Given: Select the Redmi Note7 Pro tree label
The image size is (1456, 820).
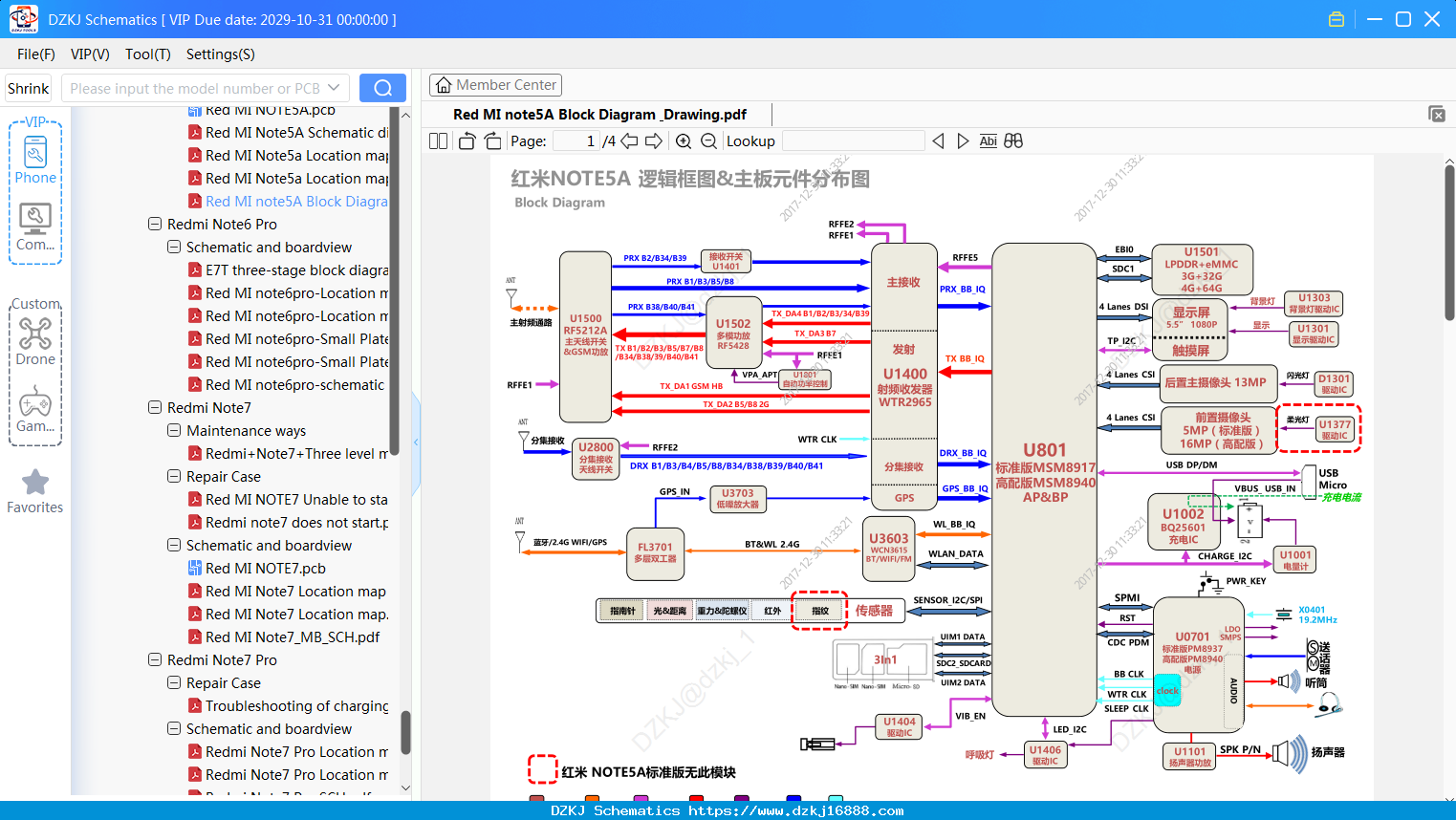Looking at the screenshot, I should [222, 660].
